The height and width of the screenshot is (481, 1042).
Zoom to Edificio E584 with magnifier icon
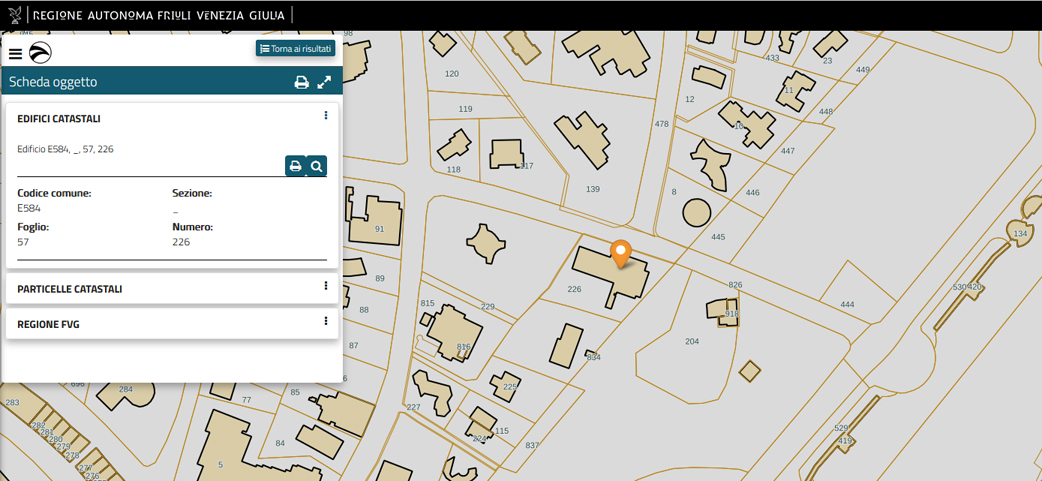[x=316, y=166]
